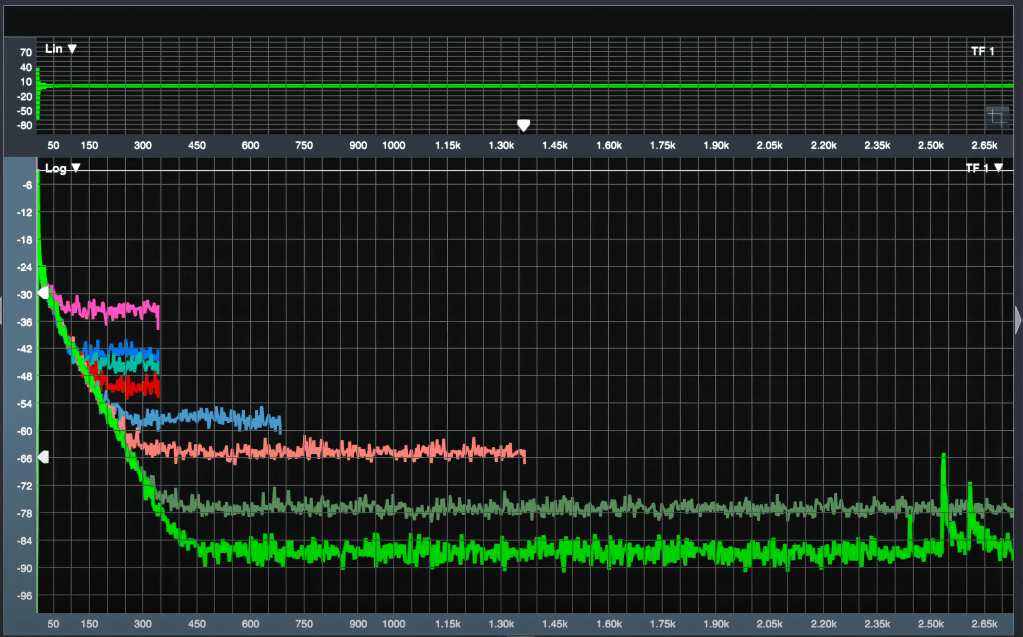Expand the side panel with right-edge arrow
The image size is (1023, 637).
click(1017, 319)
